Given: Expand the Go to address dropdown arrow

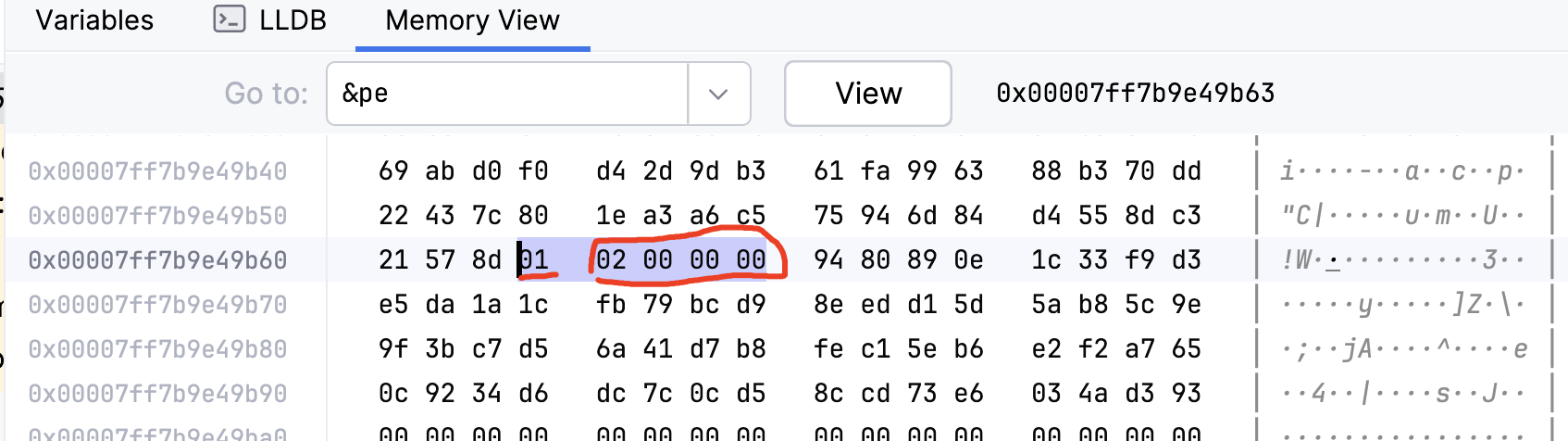Looking at the screenshot, I should click(717, 94).
